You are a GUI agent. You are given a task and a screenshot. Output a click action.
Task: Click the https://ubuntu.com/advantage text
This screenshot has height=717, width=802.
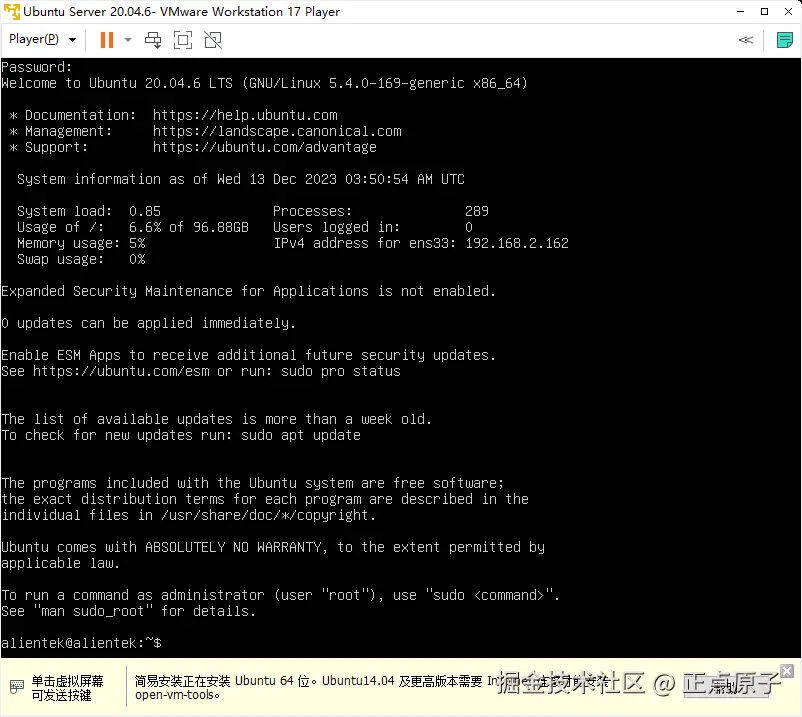click(264, 147)
